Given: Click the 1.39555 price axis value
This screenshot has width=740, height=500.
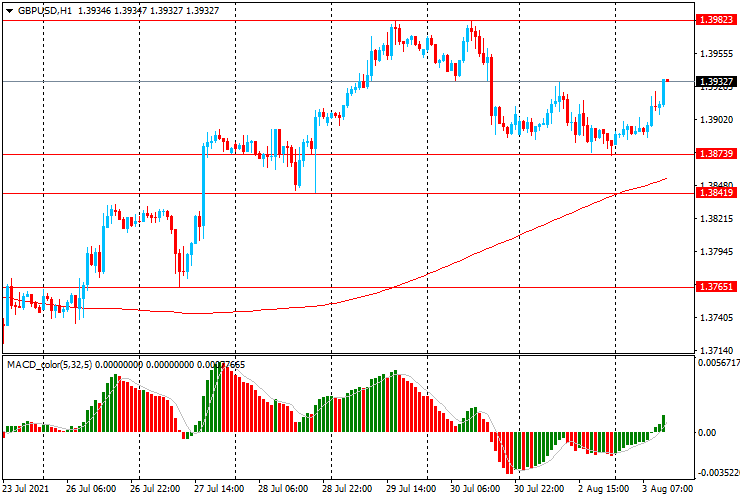Looking at the screenshot, I should click(717, 54).
